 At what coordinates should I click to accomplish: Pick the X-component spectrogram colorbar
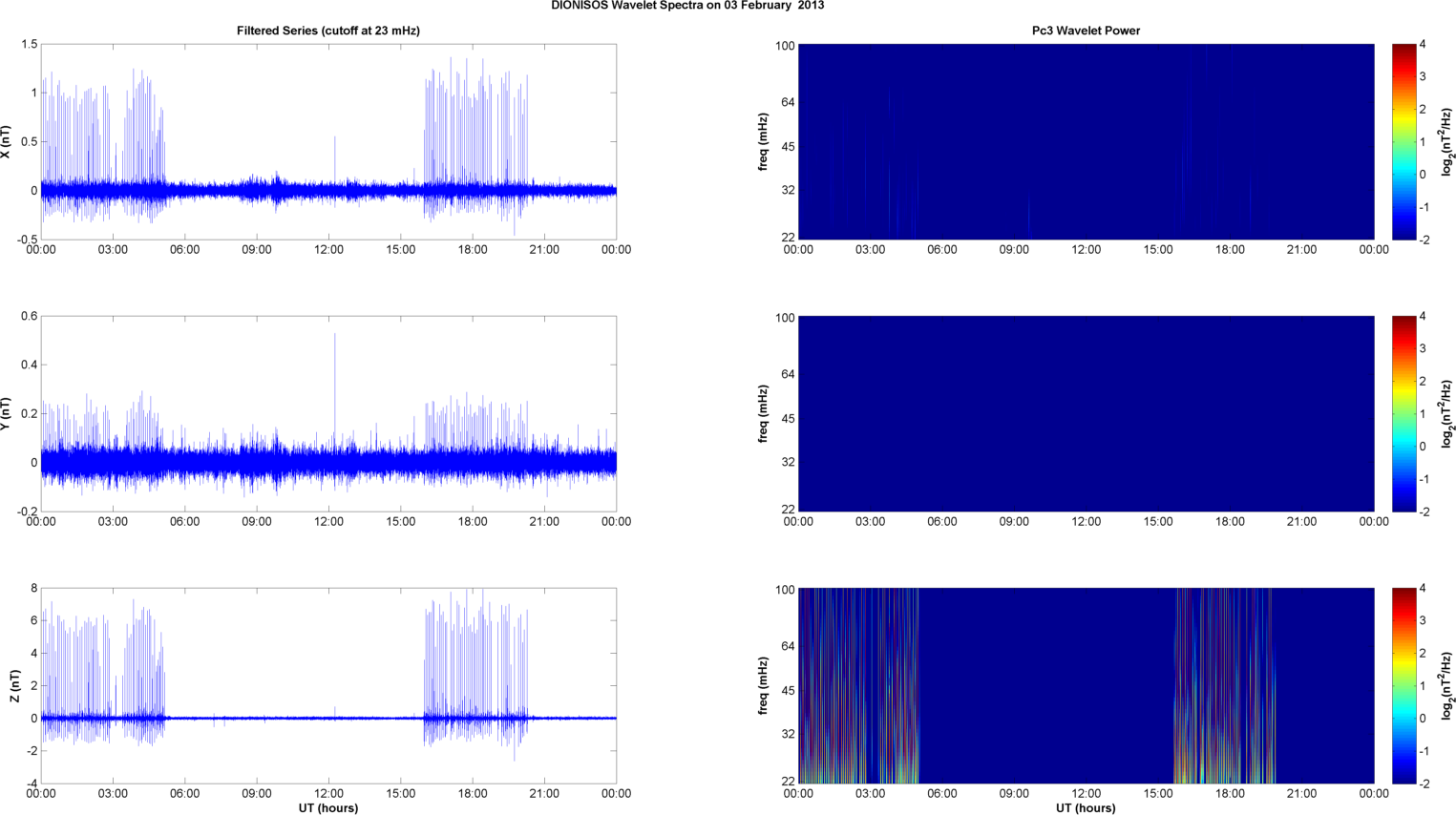coord(1403,141)
